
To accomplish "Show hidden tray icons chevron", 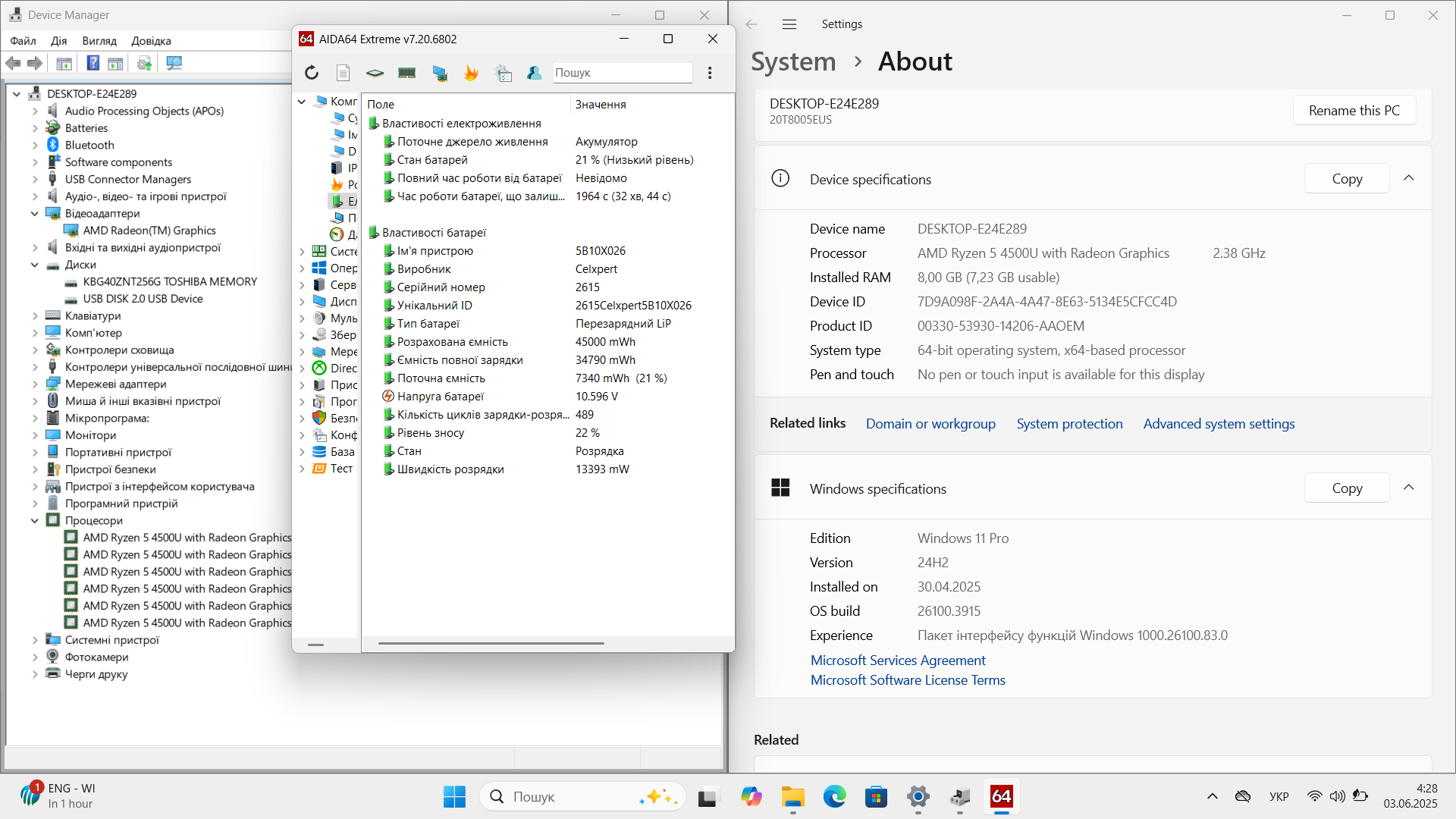I will coord(1213,796).
